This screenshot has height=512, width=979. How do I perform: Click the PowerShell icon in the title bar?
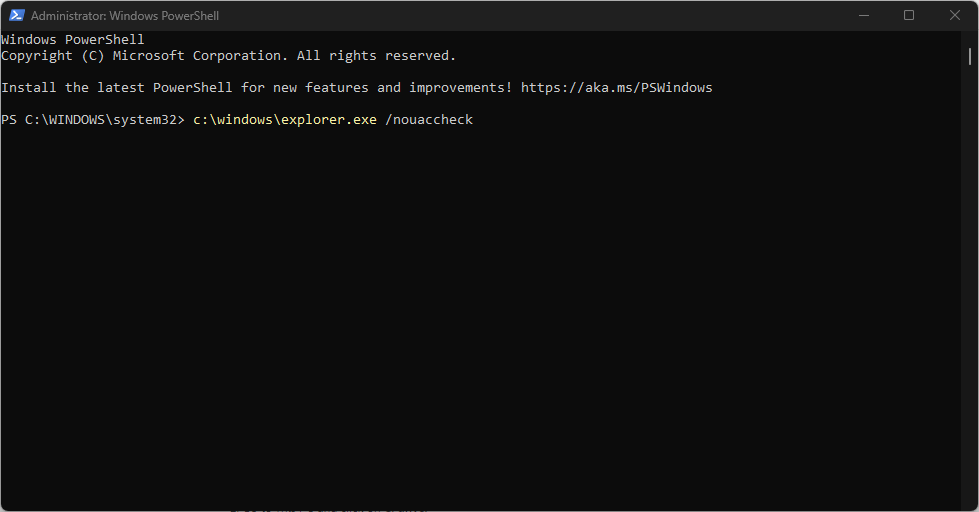17,16
